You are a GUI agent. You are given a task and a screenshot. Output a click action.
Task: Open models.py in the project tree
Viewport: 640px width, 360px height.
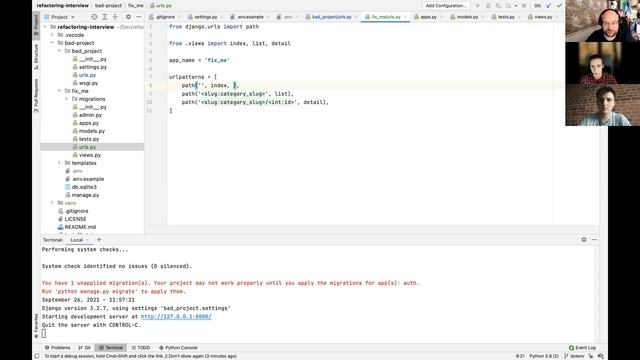[91, 131]
